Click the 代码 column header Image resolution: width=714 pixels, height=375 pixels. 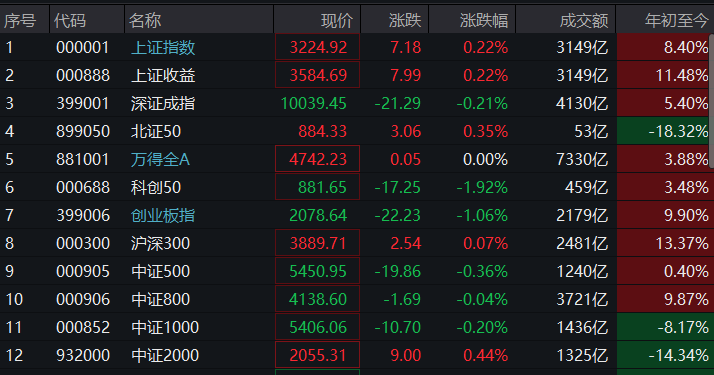(70, 20)
